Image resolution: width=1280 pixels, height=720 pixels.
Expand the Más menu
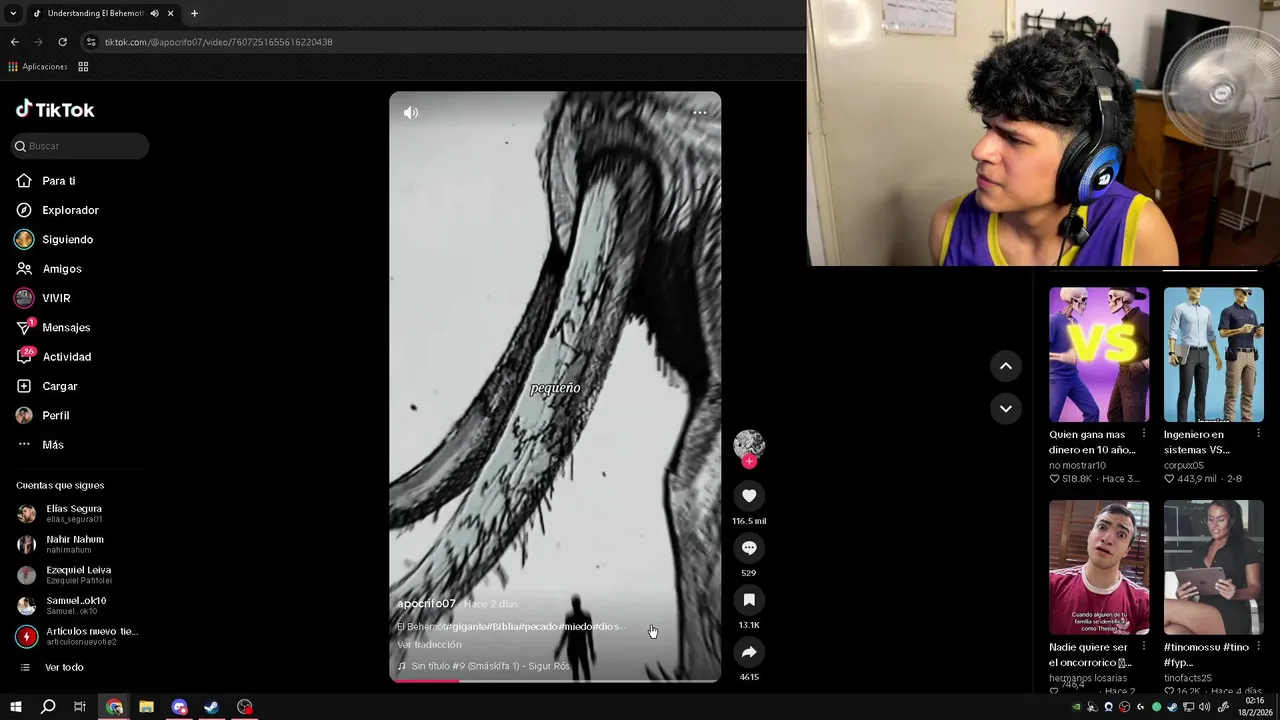pos(40,445)
